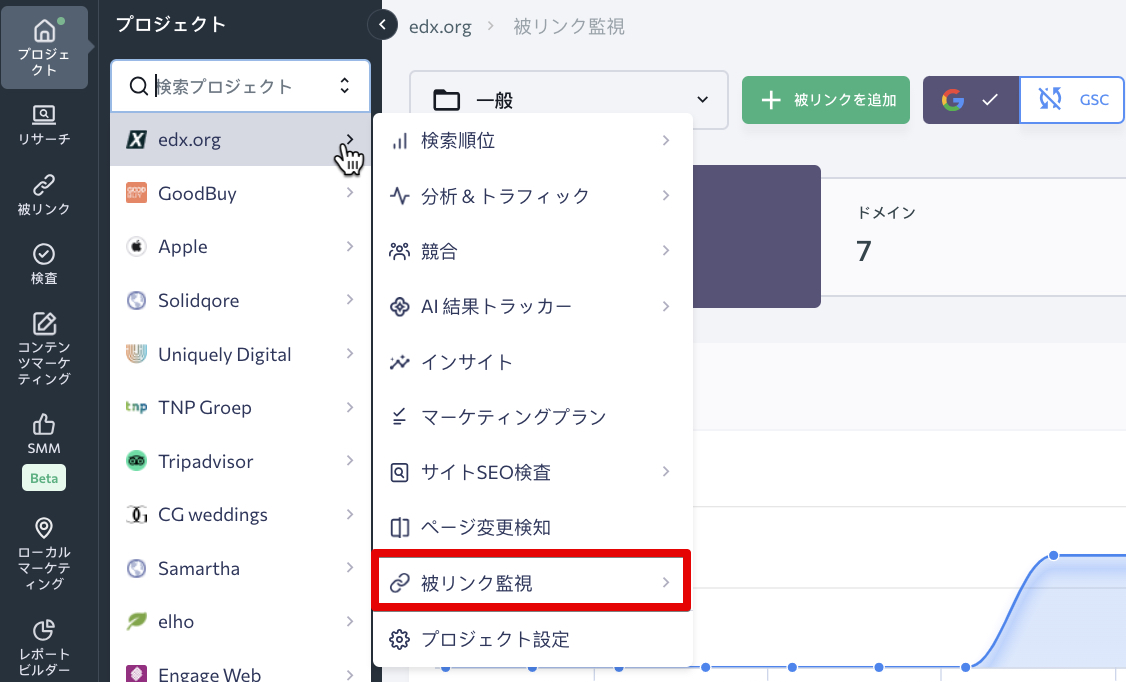Viewport: 1126px width, 682px height.
Task: Focus the 検索プロジェクト search field
Action: pyautogui.click(x=241, y=86)
